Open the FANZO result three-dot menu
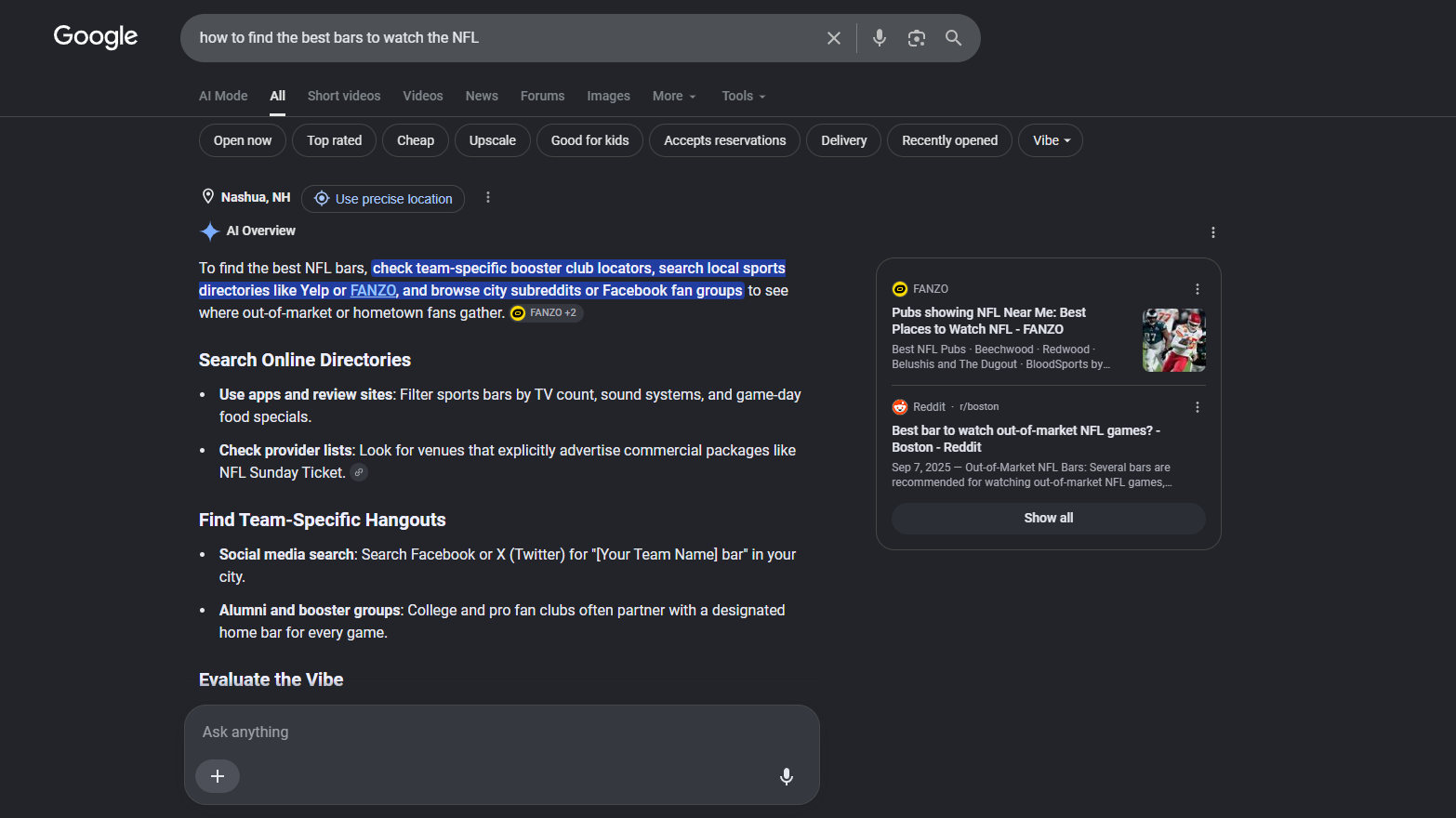 (1198, 289)
